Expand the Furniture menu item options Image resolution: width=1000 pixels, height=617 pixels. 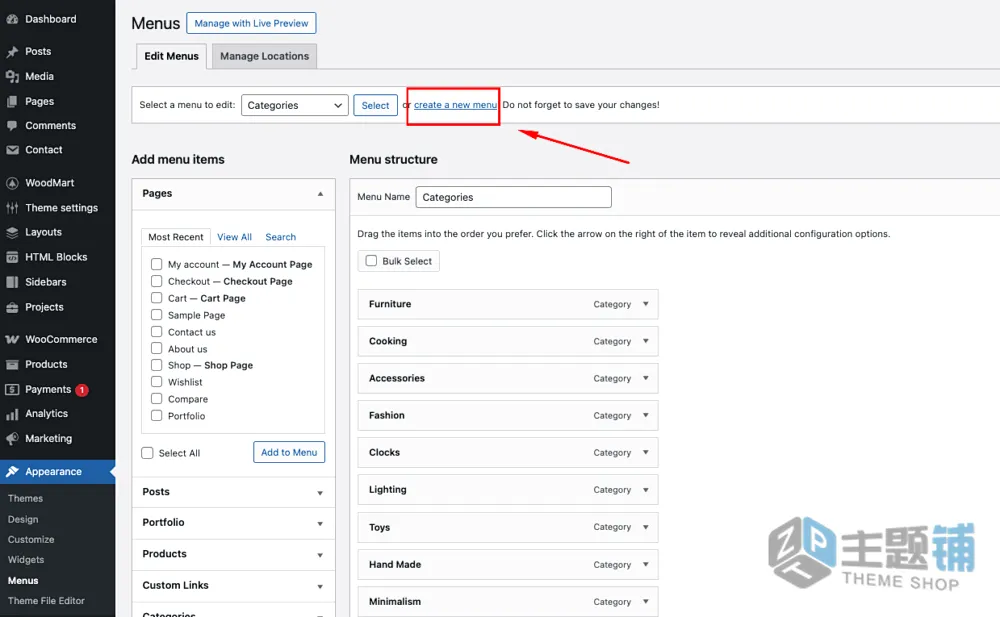coord(645,304)
